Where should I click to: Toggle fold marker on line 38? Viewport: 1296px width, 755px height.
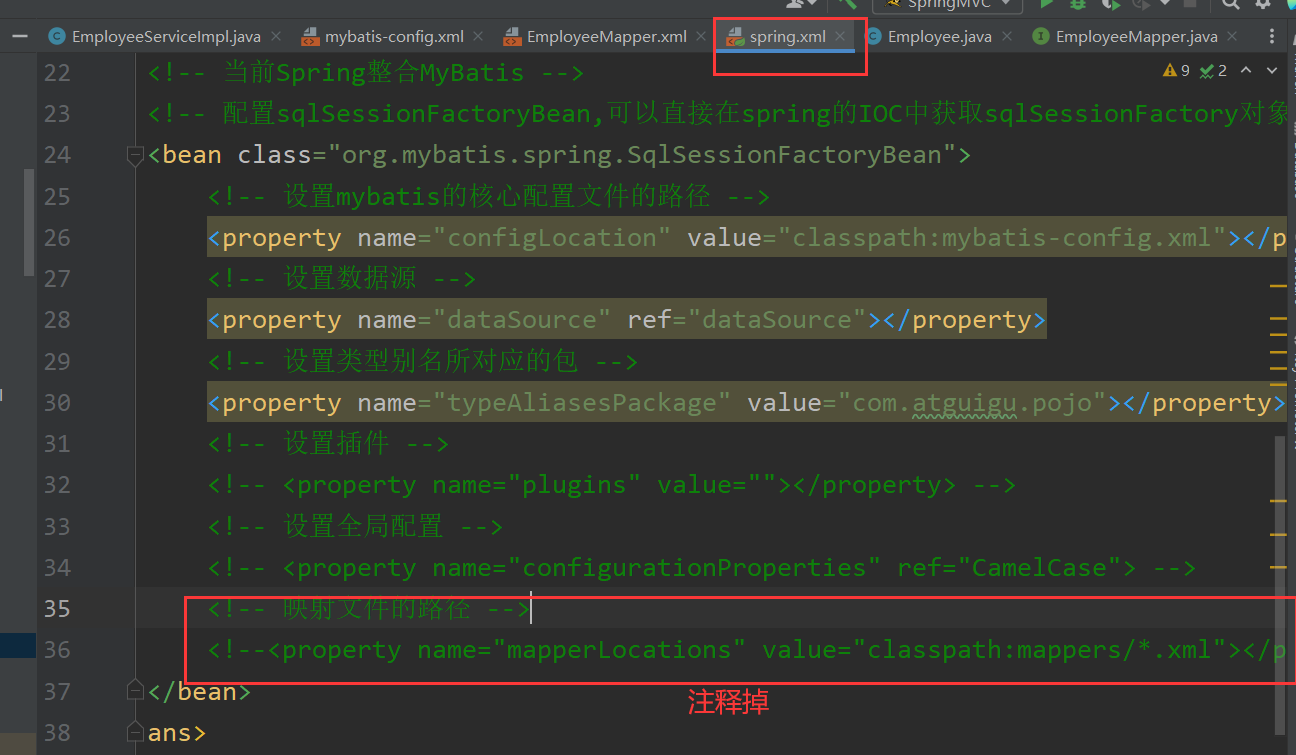pyautogui.click(x=135, y=732)
